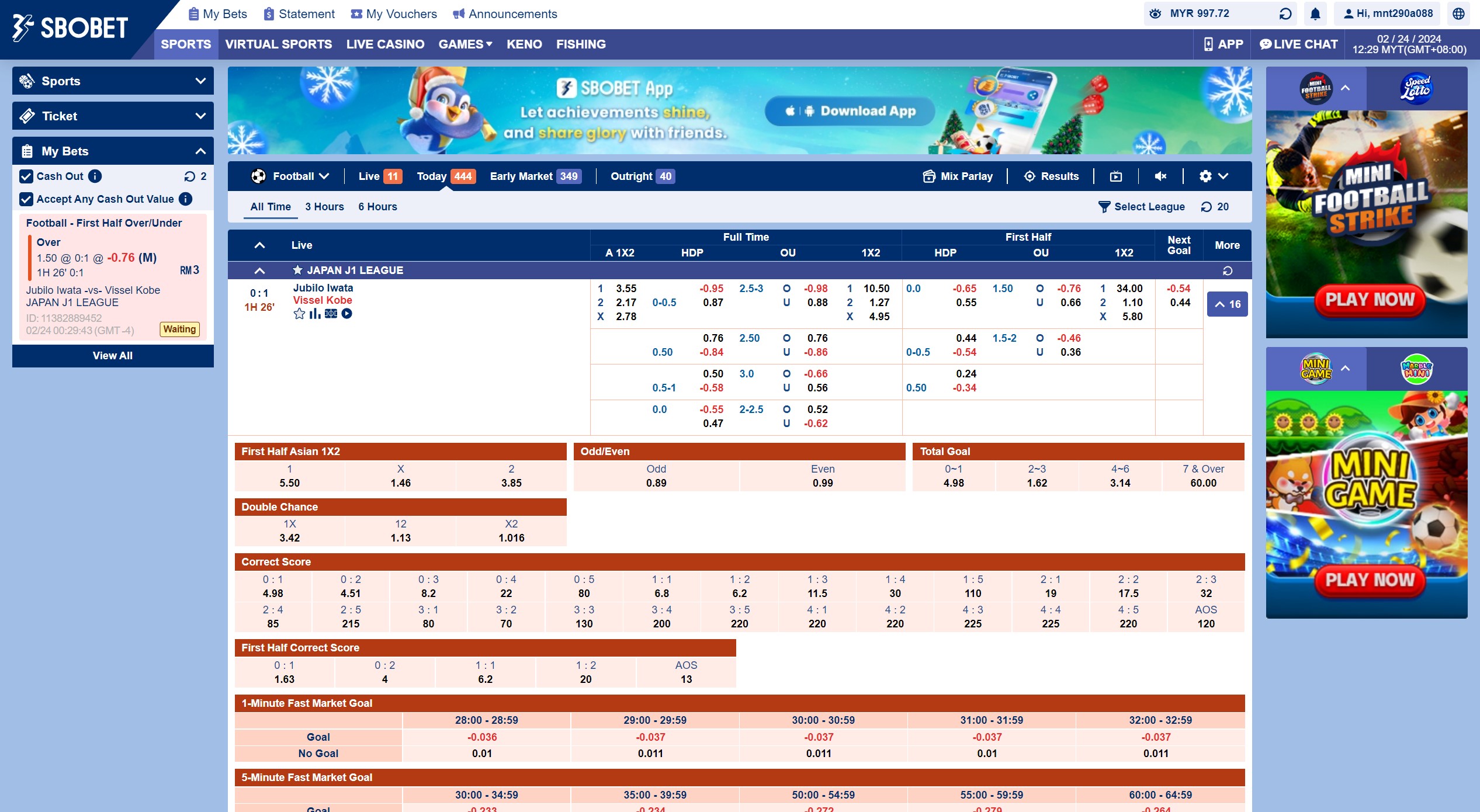
Task: Expand the Sports sidebar panel
Action: pyautogui.click(x=113, y=81)
